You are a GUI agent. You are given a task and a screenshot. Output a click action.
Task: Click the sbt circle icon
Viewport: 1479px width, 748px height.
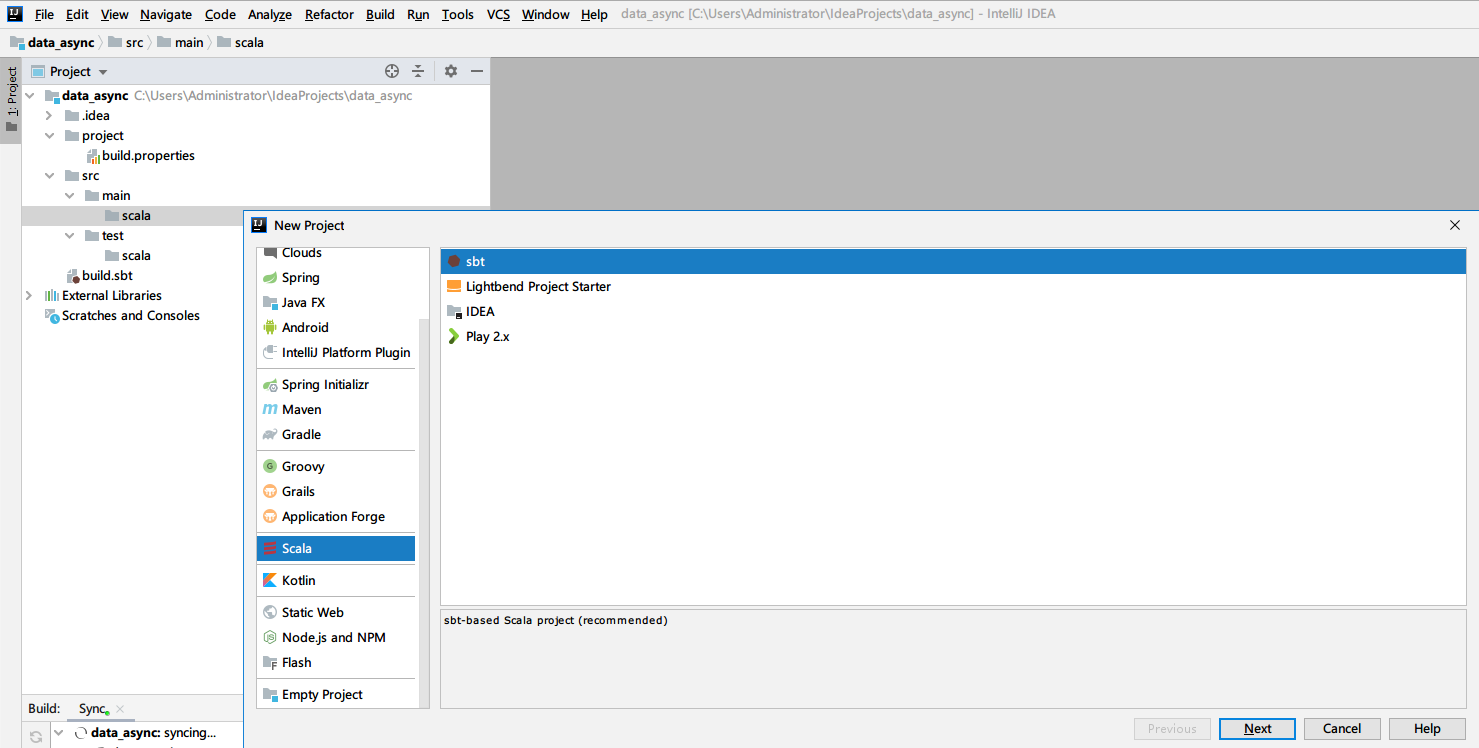(x=454, y=262)
